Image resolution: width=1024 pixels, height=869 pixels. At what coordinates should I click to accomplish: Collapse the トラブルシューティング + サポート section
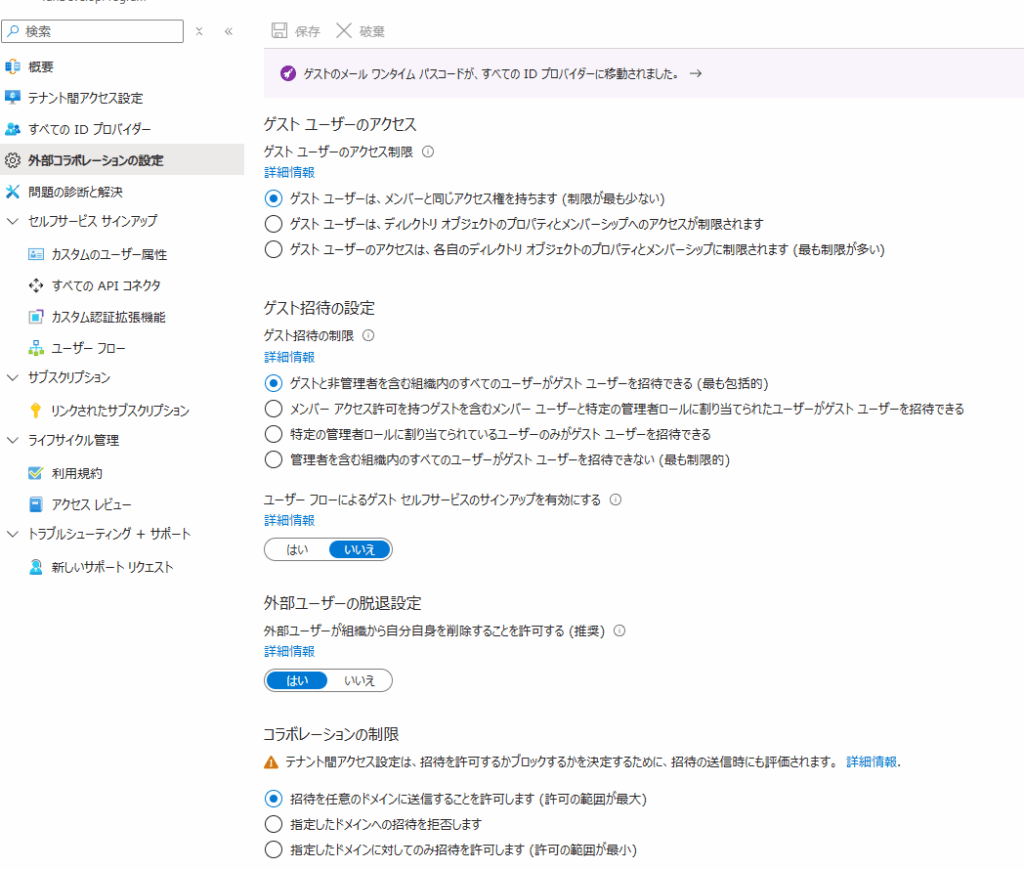[x=13, y=534]
